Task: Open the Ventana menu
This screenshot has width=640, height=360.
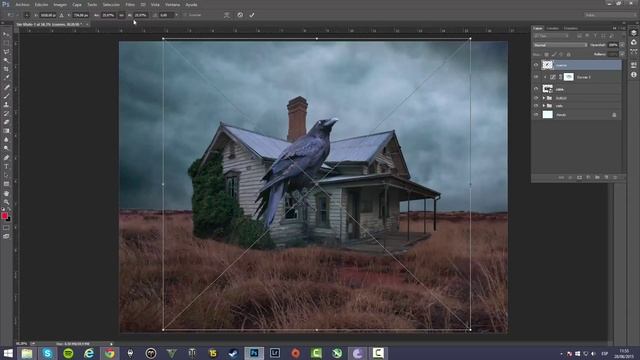Action: coord(173,4)
